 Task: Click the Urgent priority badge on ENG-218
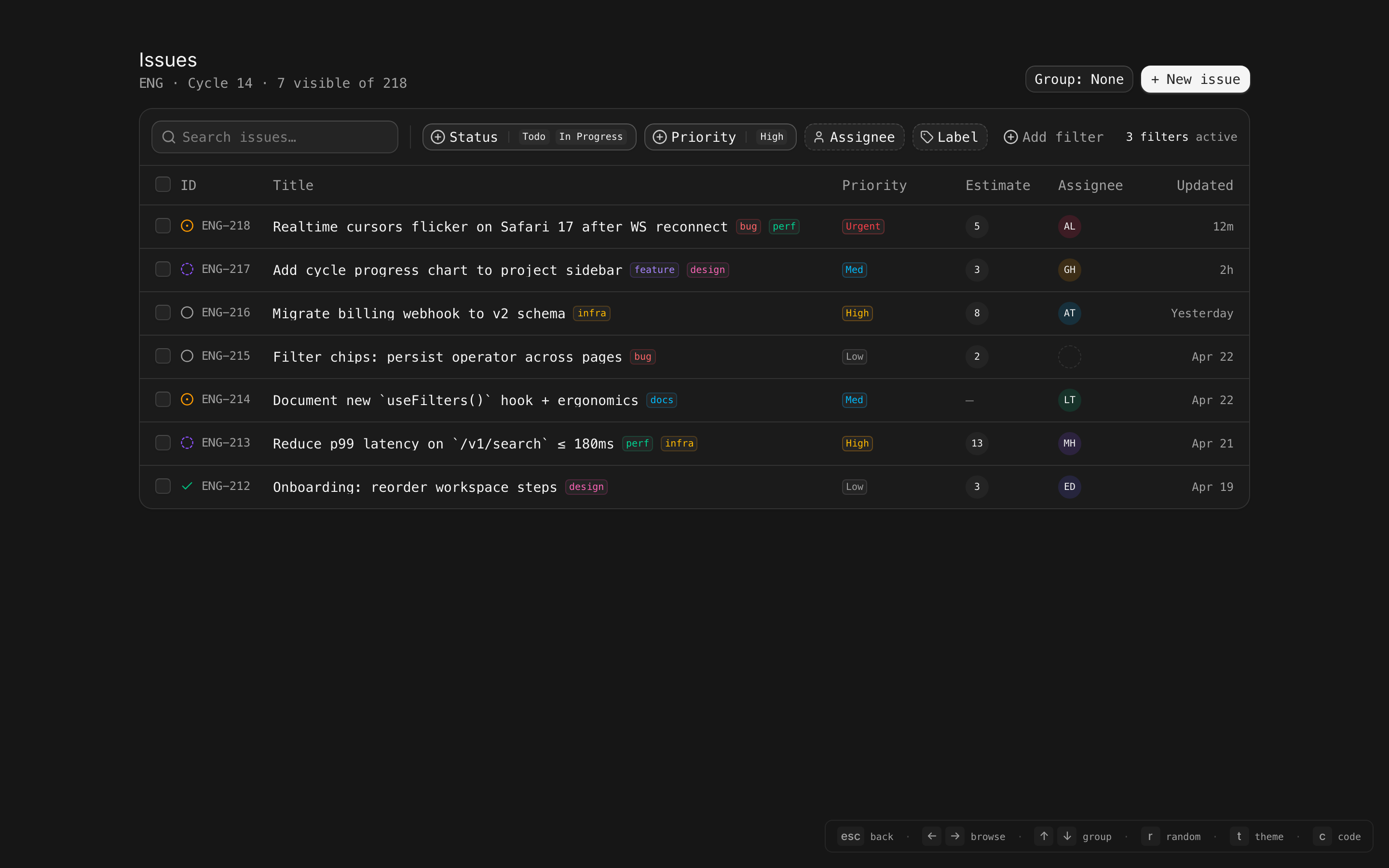click(863, 226)
